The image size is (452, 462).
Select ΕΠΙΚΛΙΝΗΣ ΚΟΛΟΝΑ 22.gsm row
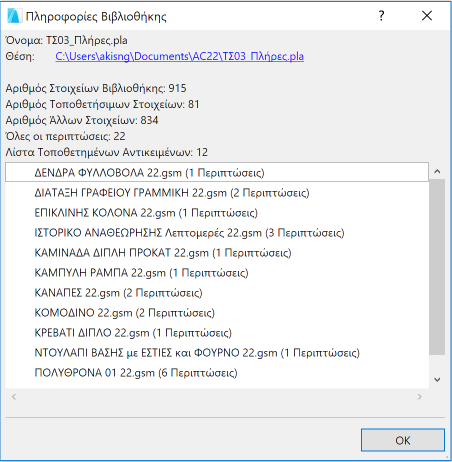pyautogui.click(x=217, y=213)
